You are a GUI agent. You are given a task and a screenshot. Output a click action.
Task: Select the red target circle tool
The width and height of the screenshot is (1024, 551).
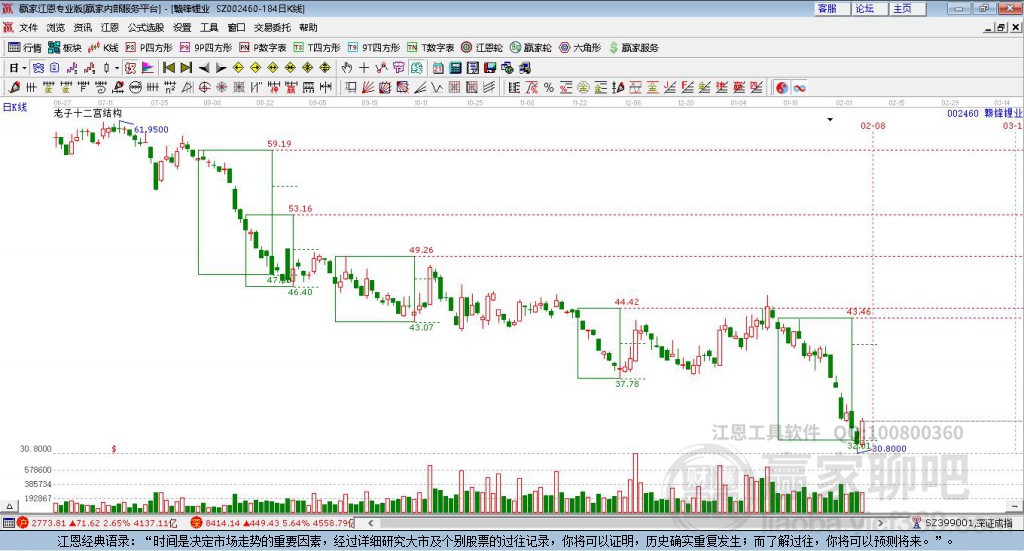point(204,87)
